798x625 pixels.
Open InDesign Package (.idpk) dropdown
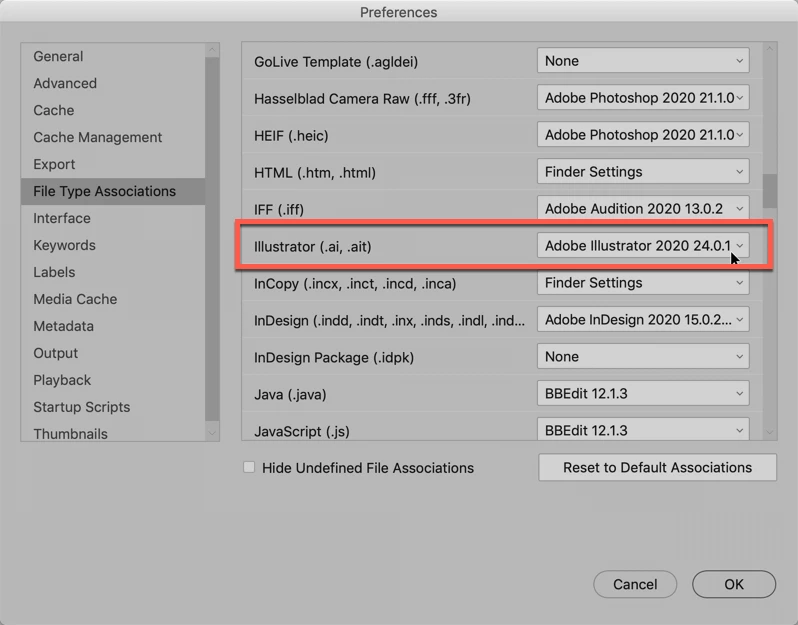[643, 356]
